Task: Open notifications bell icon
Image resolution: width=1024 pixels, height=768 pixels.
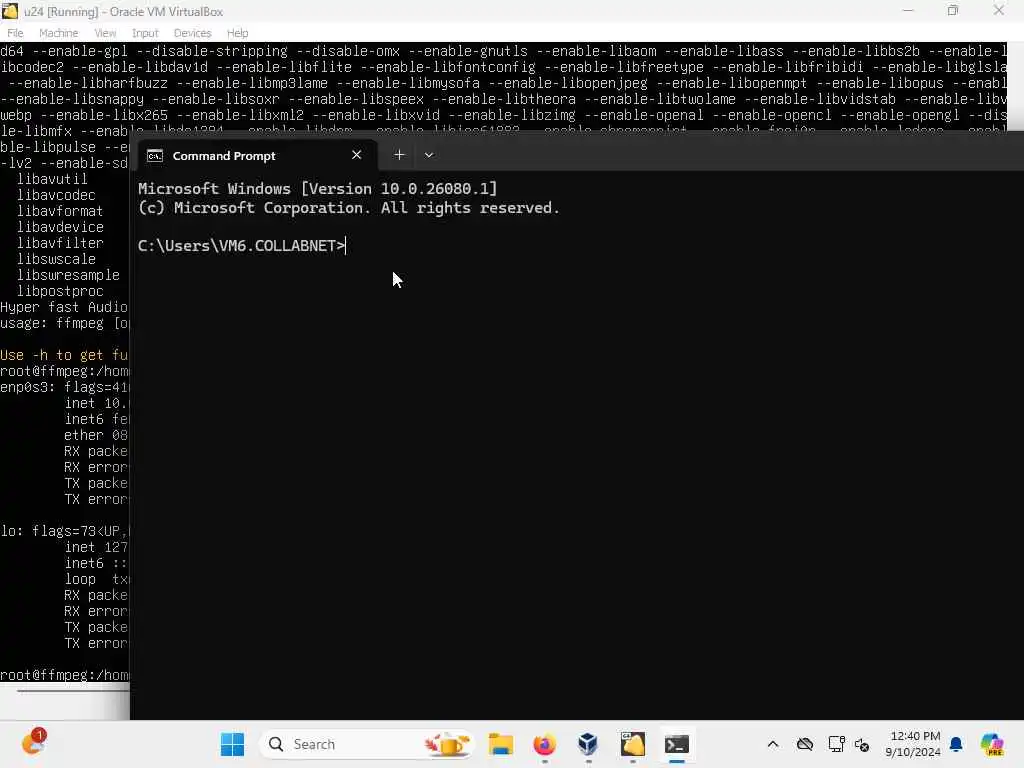Action: 956,744
